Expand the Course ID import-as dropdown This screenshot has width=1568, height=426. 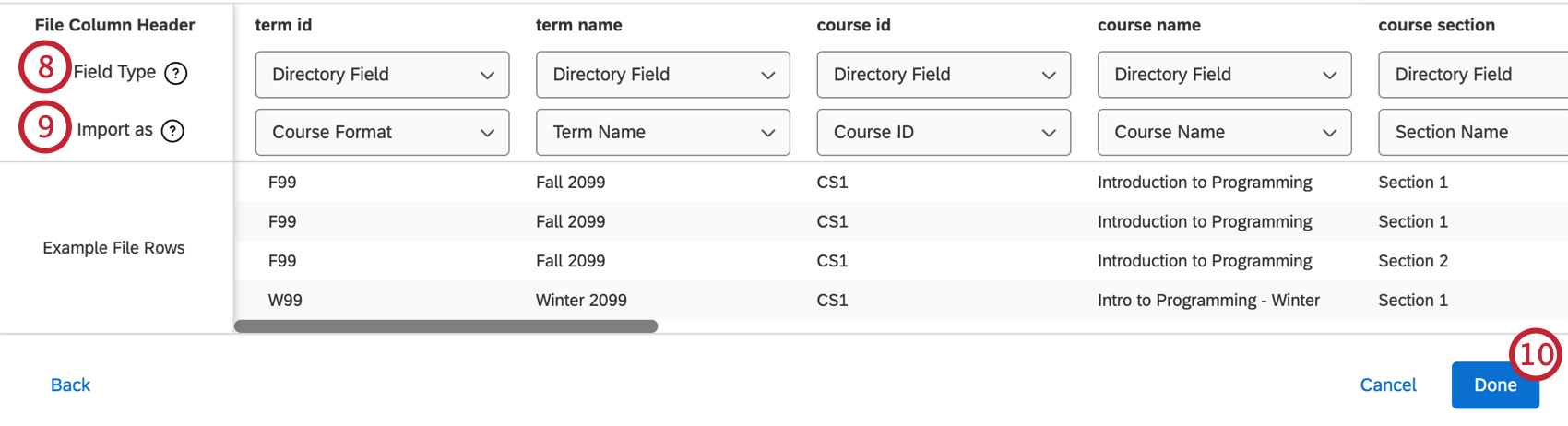(x=944, y=133)
